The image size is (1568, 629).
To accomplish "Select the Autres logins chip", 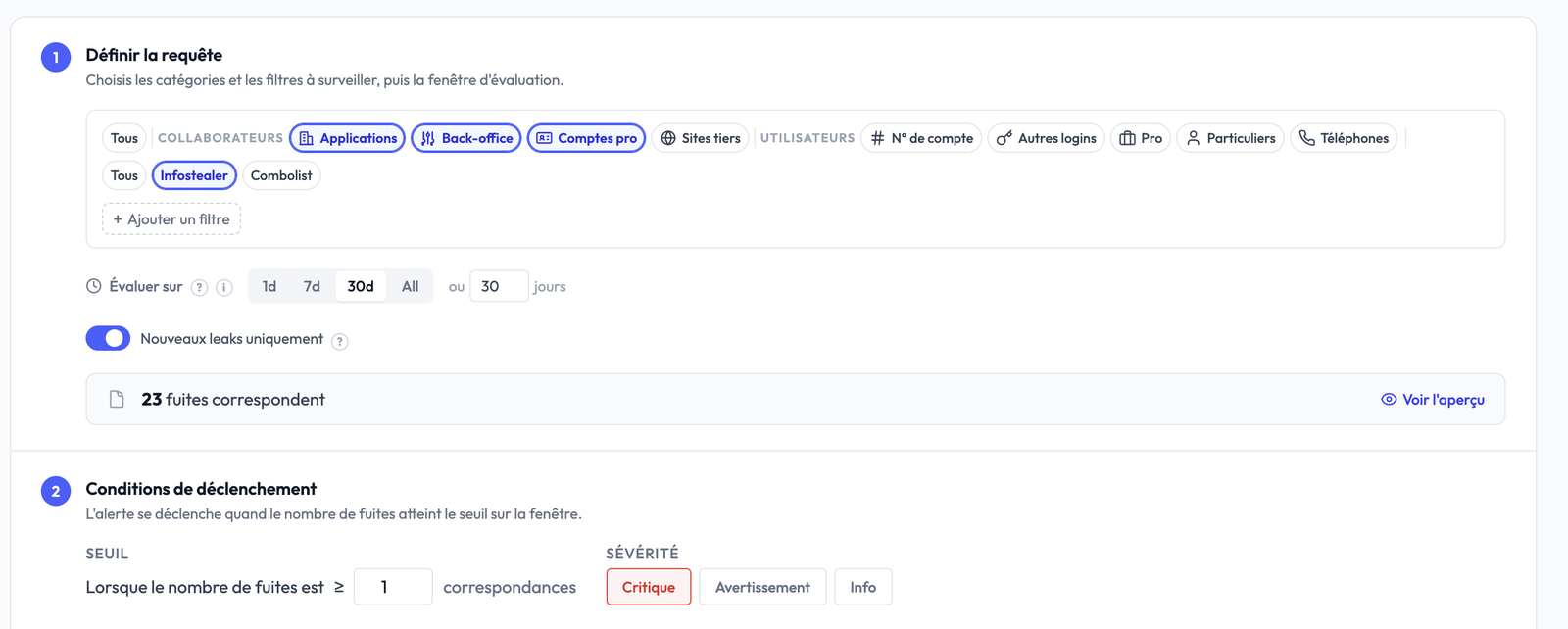I will [1046, 138].
